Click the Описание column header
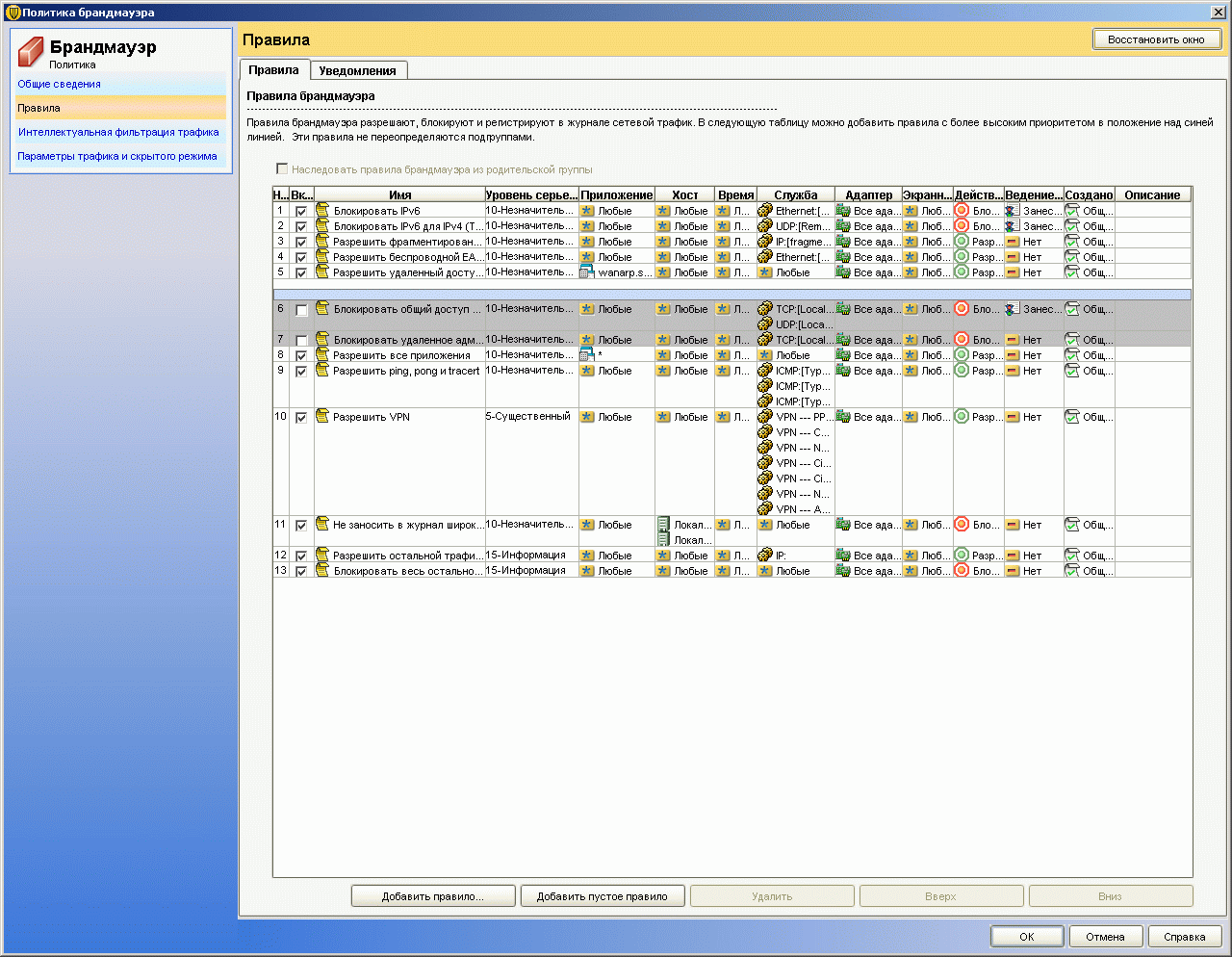 tap(1153, 194)
